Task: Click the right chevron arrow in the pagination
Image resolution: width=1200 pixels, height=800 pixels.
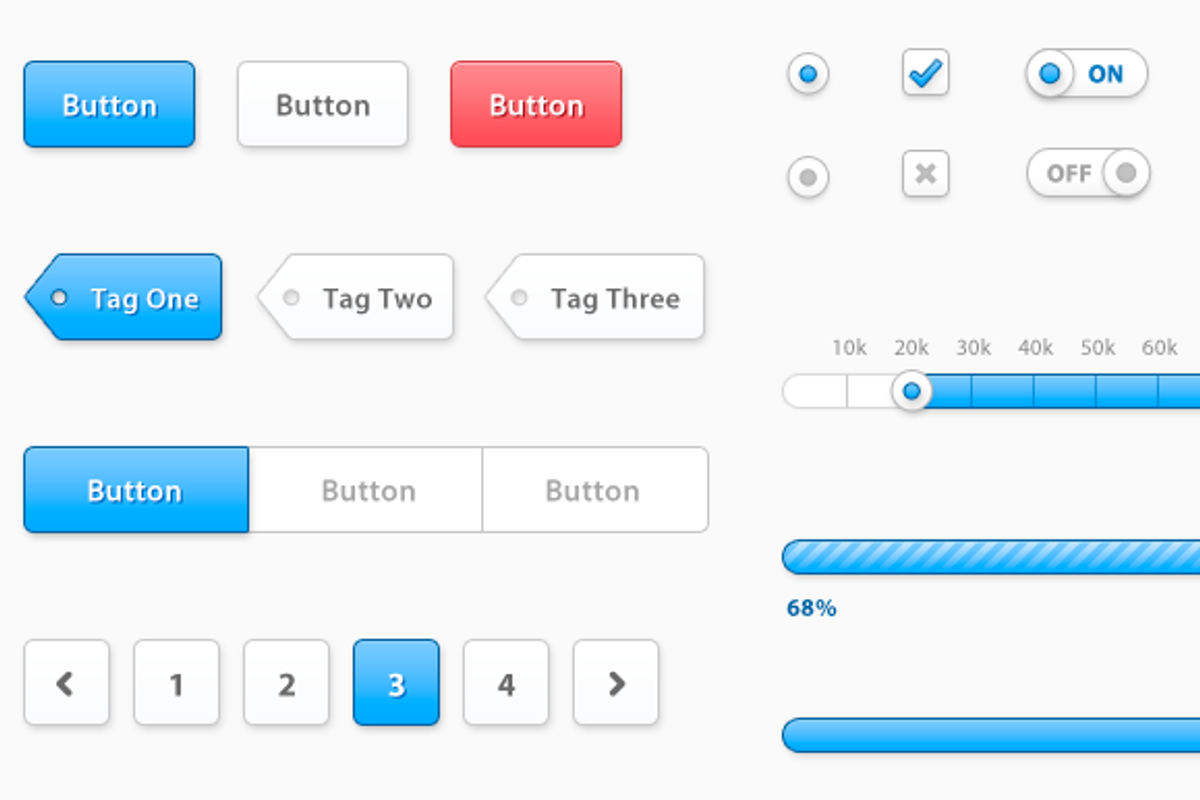Action: coord(616,683)
